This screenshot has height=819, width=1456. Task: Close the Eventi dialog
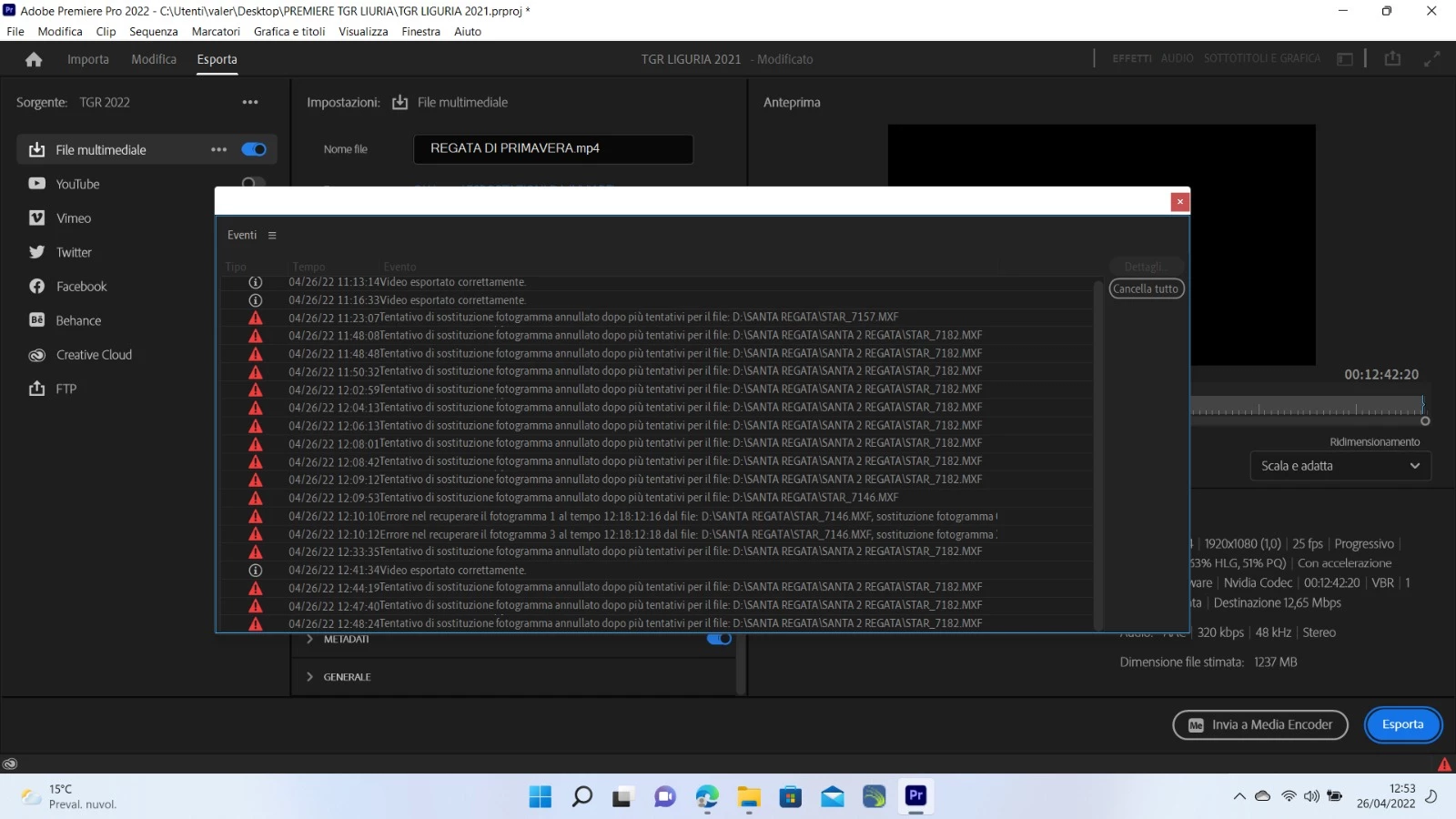(x=1179, y=202)
